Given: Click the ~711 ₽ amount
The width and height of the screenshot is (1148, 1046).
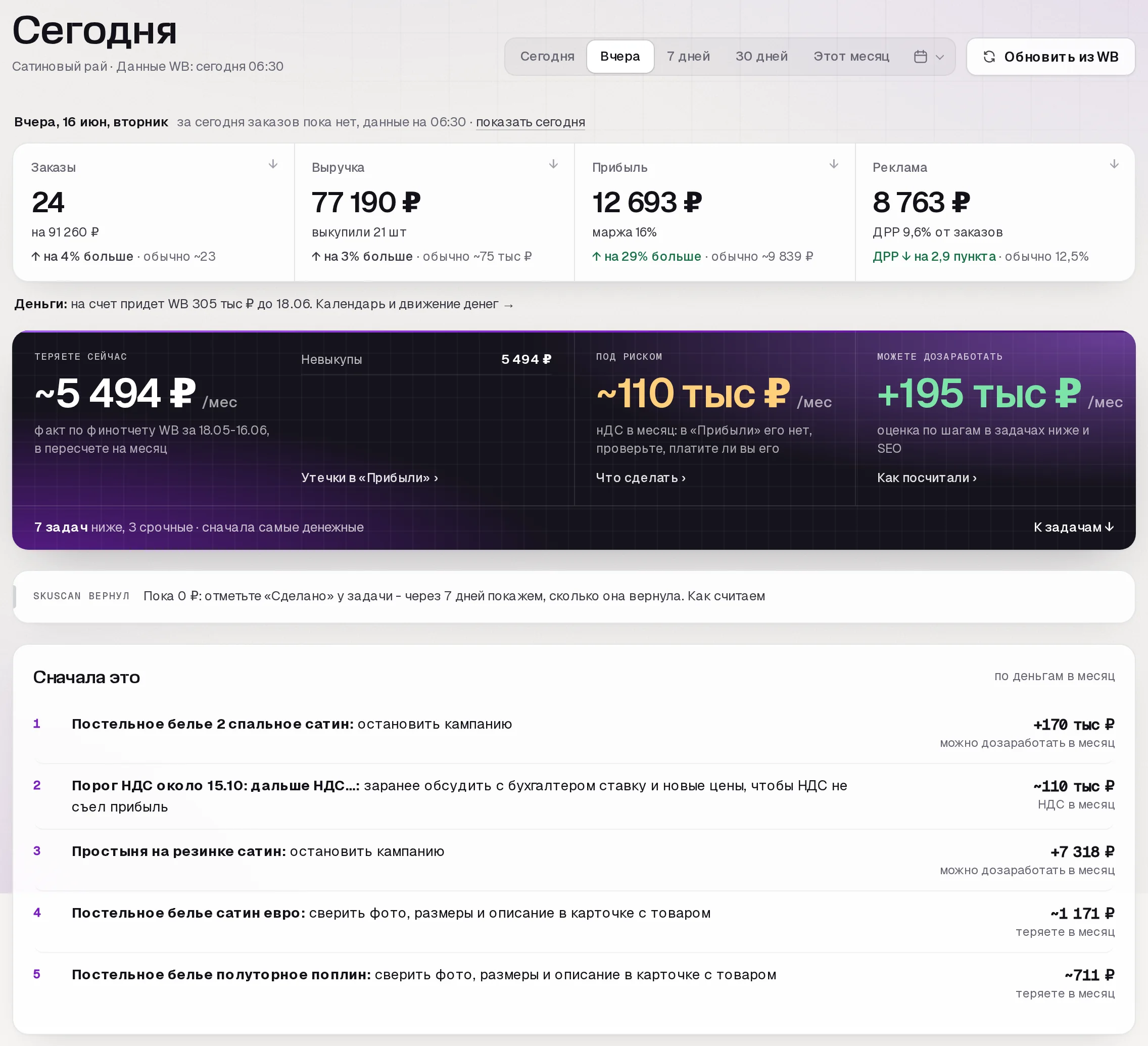Looking at the screenshot, I should pos(1089,975).
